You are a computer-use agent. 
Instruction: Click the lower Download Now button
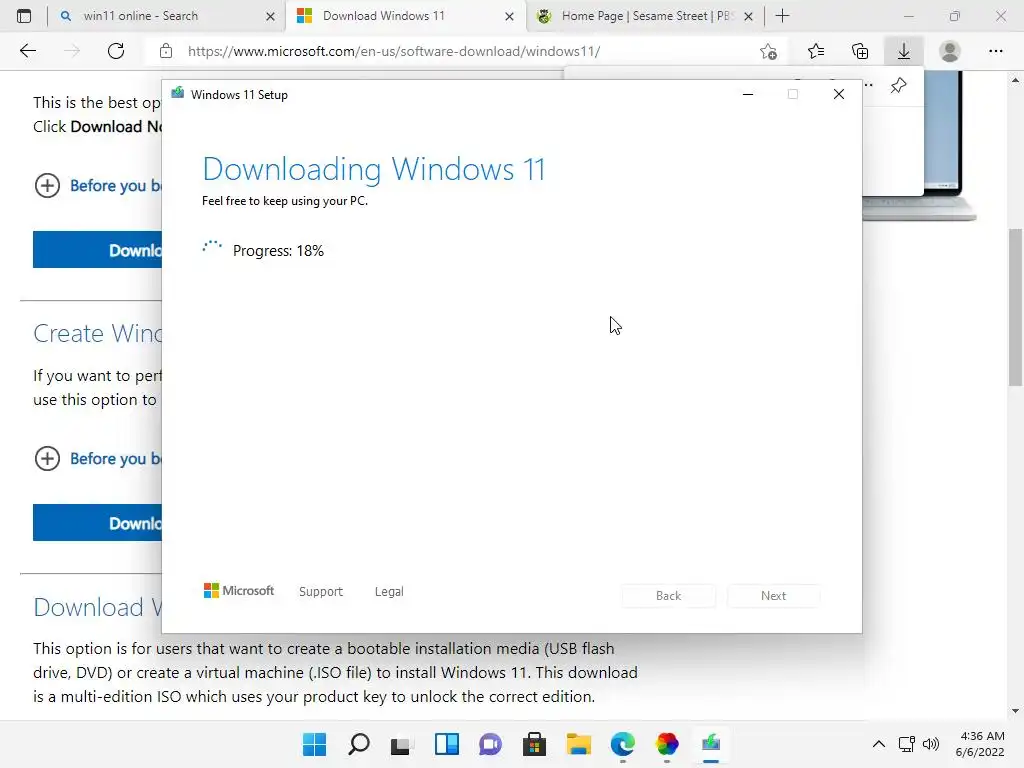point(97,522)
